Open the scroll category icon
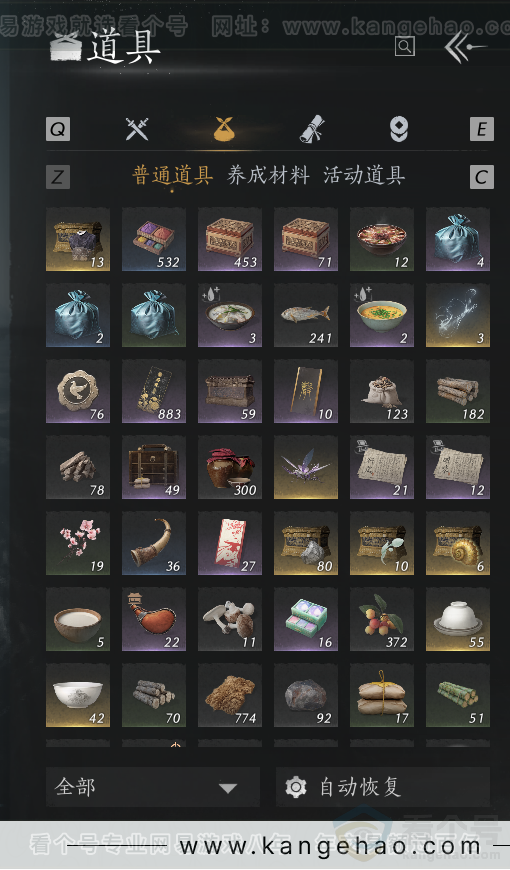 (x=312, y=129)
